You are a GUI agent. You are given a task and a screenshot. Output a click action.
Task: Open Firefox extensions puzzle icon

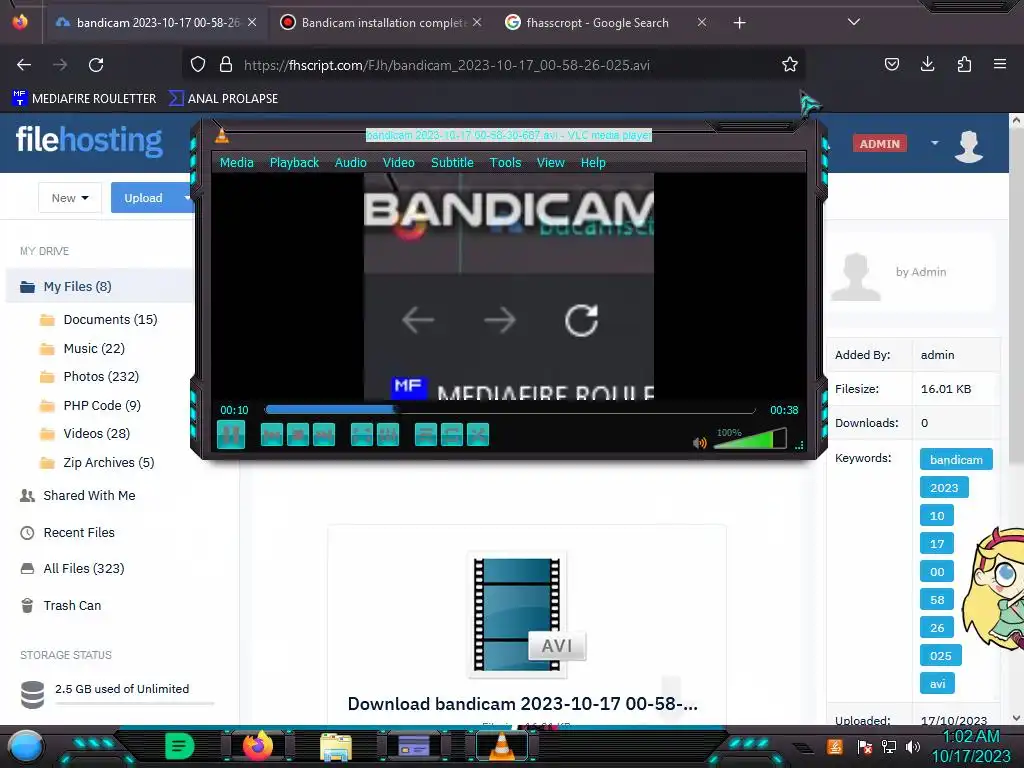point(964,64)
